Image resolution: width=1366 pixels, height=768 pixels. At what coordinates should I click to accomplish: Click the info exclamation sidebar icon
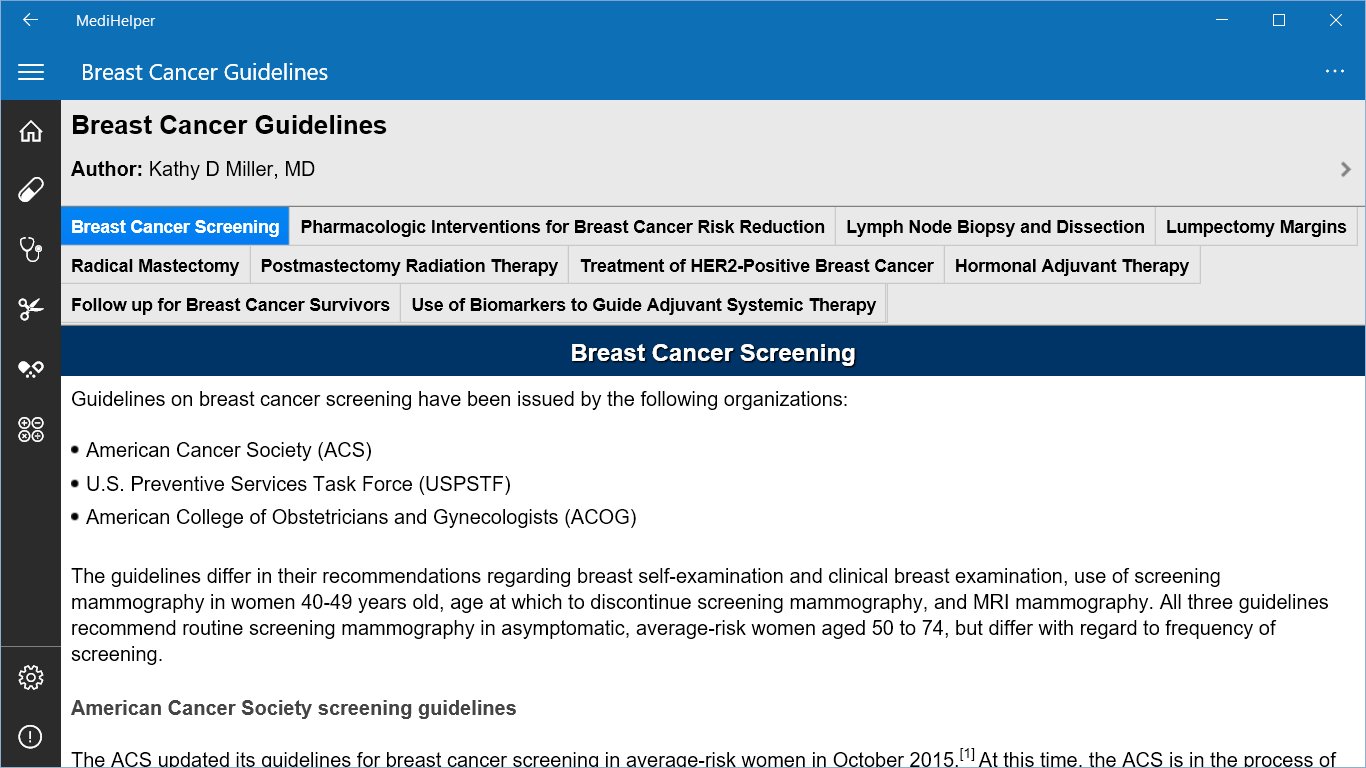coord(31,738)
